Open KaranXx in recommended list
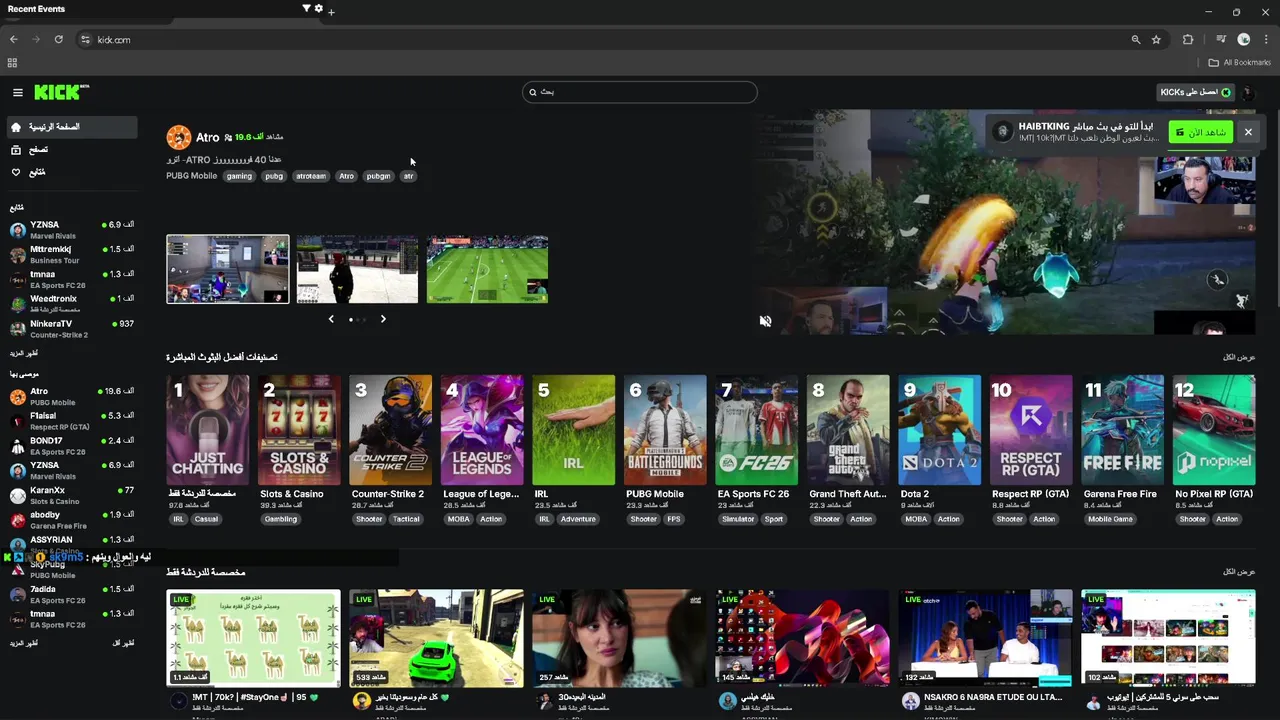This screenshot has height=720, width=1280. (x=70, y=495)
